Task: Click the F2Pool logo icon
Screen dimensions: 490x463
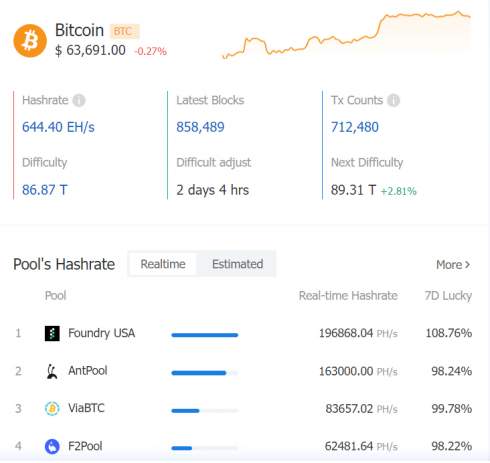Action: tap(52, 446)
